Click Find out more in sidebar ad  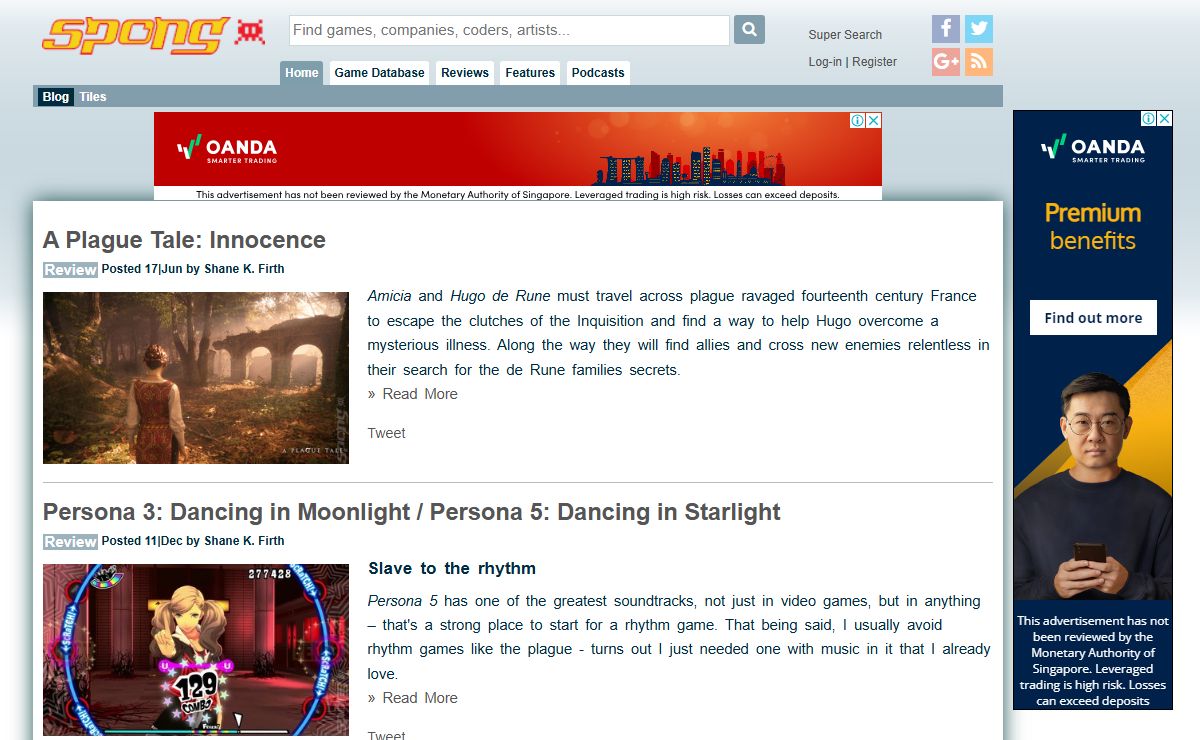[x=1093, y=318]
